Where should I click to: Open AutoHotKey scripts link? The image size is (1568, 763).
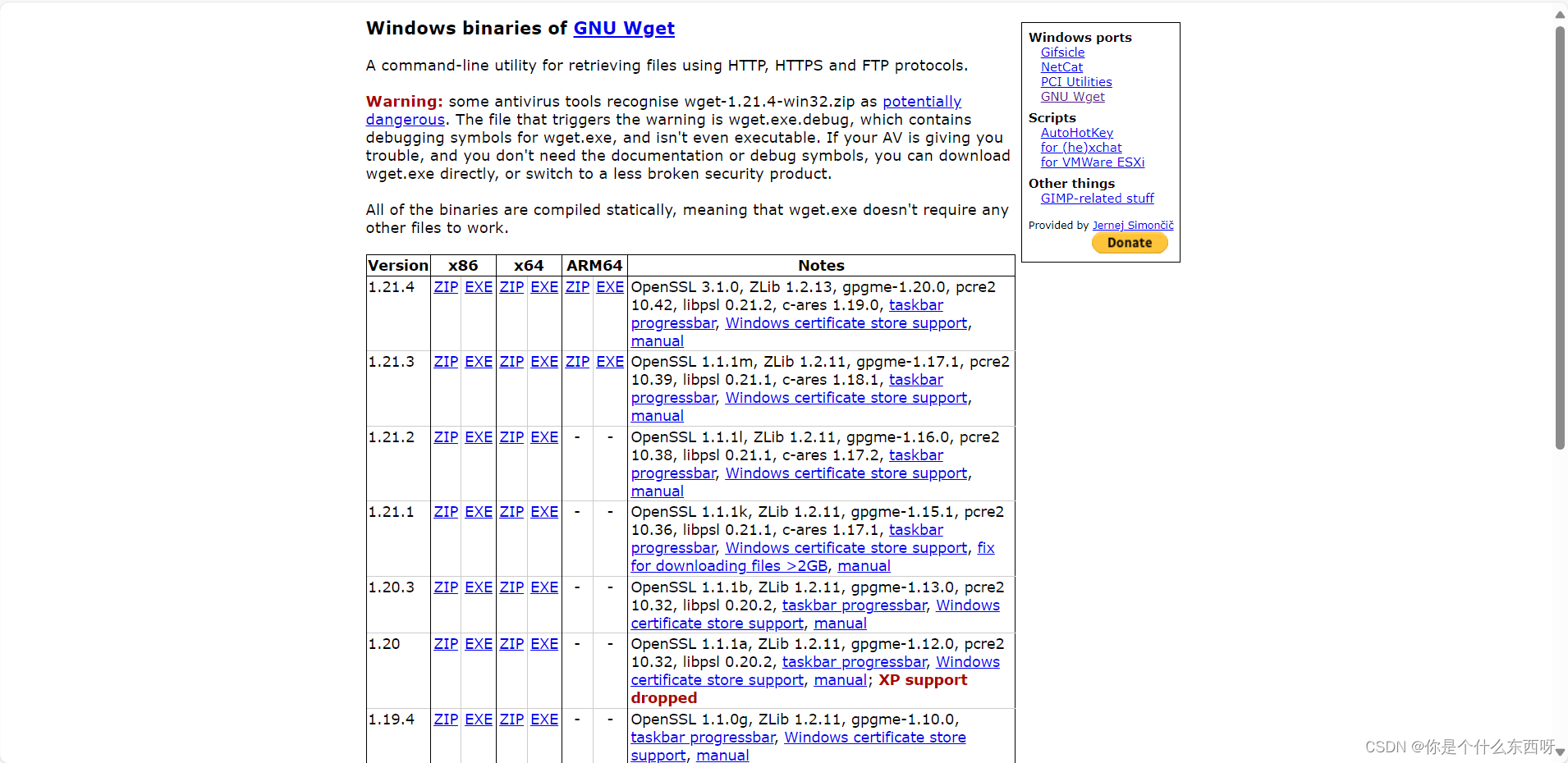[1077, 133]
